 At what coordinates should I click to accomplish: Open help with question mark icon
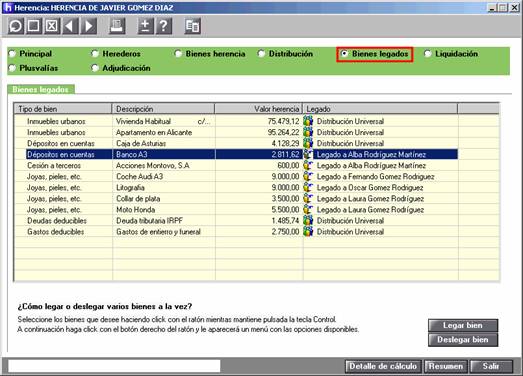point(164,26)
